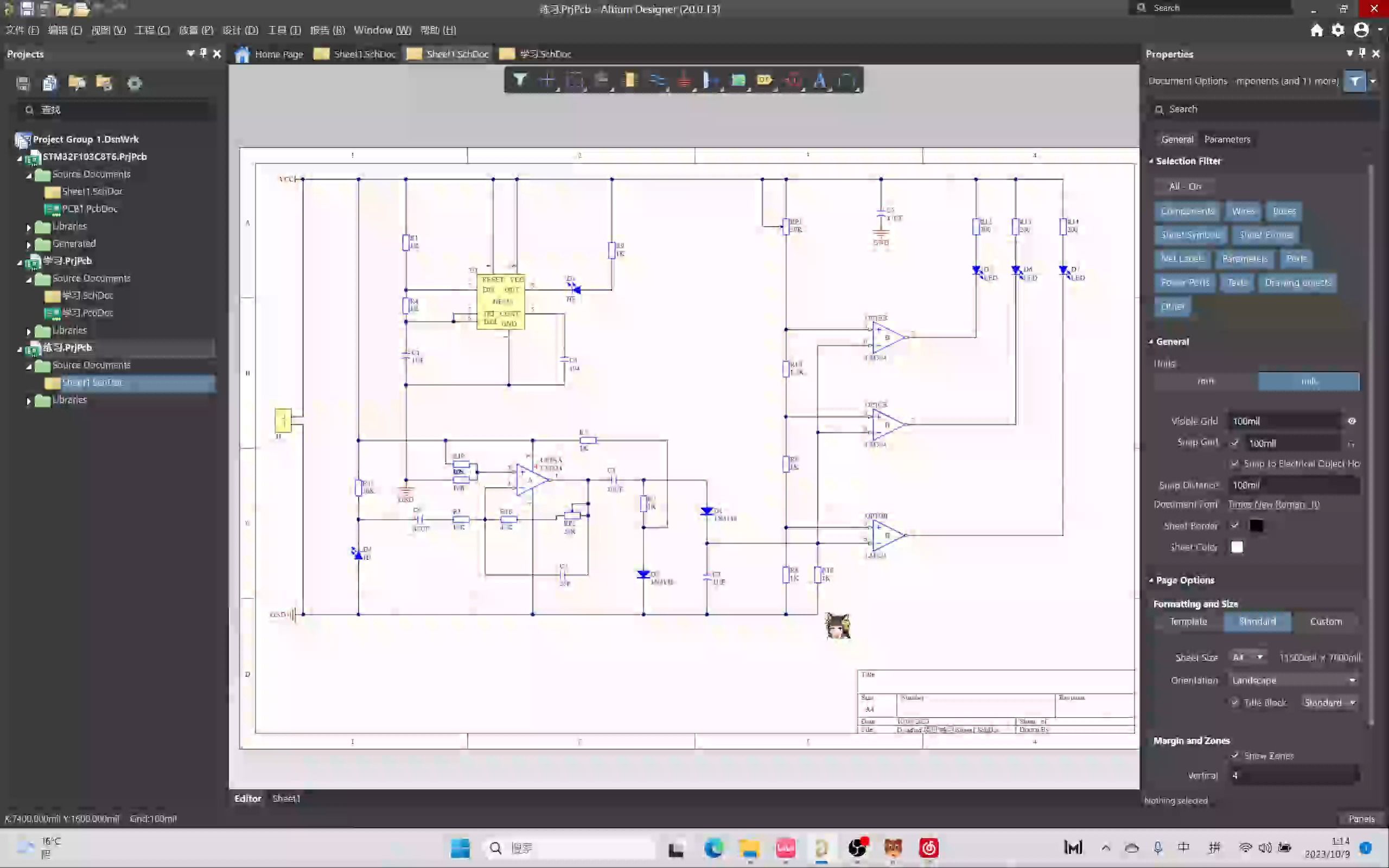Switch units to mils
1389x868 pixels.
click(x=1309, y=381)
